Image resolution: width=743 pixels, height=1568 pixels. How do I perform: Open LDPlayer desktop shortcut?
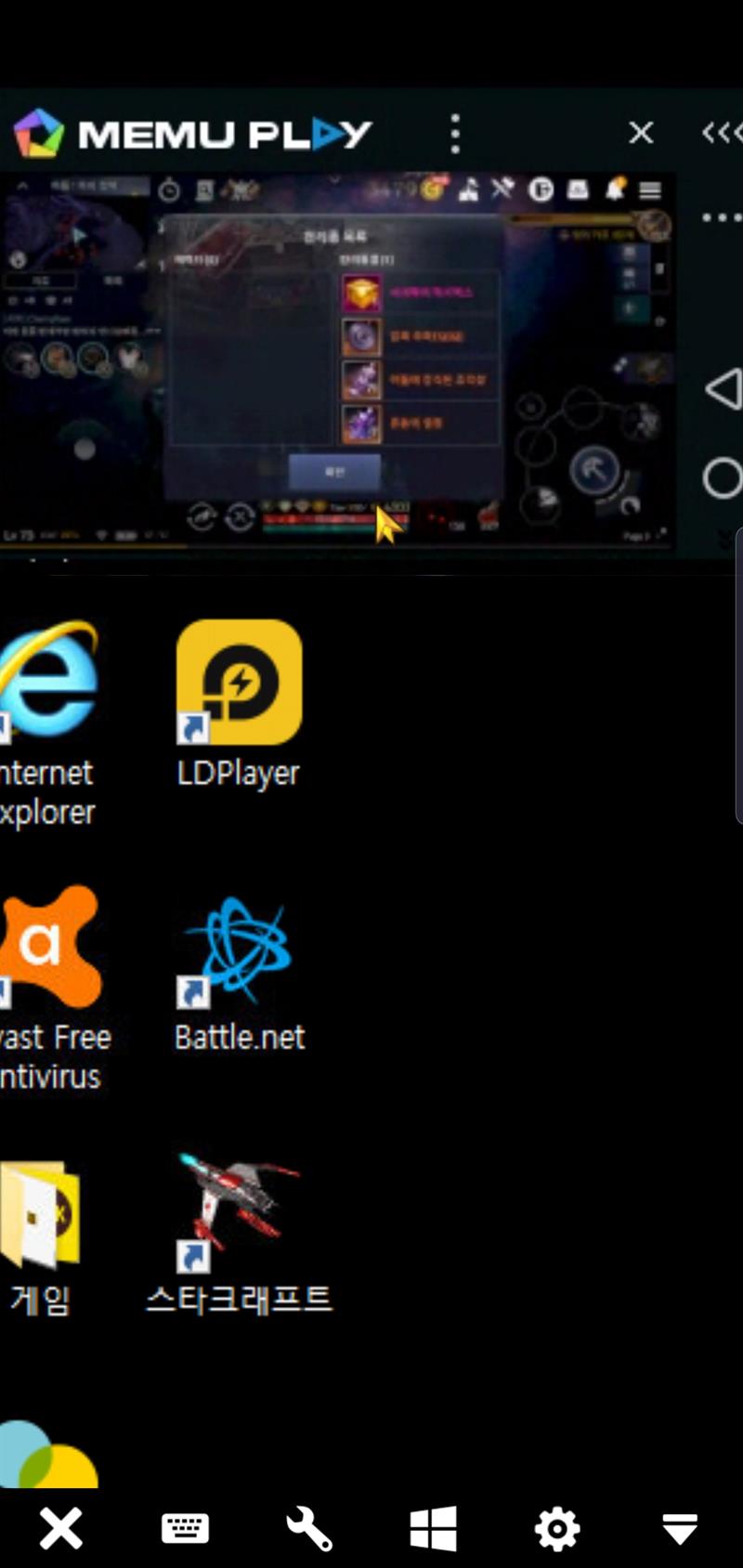click(x=239, y=706)
